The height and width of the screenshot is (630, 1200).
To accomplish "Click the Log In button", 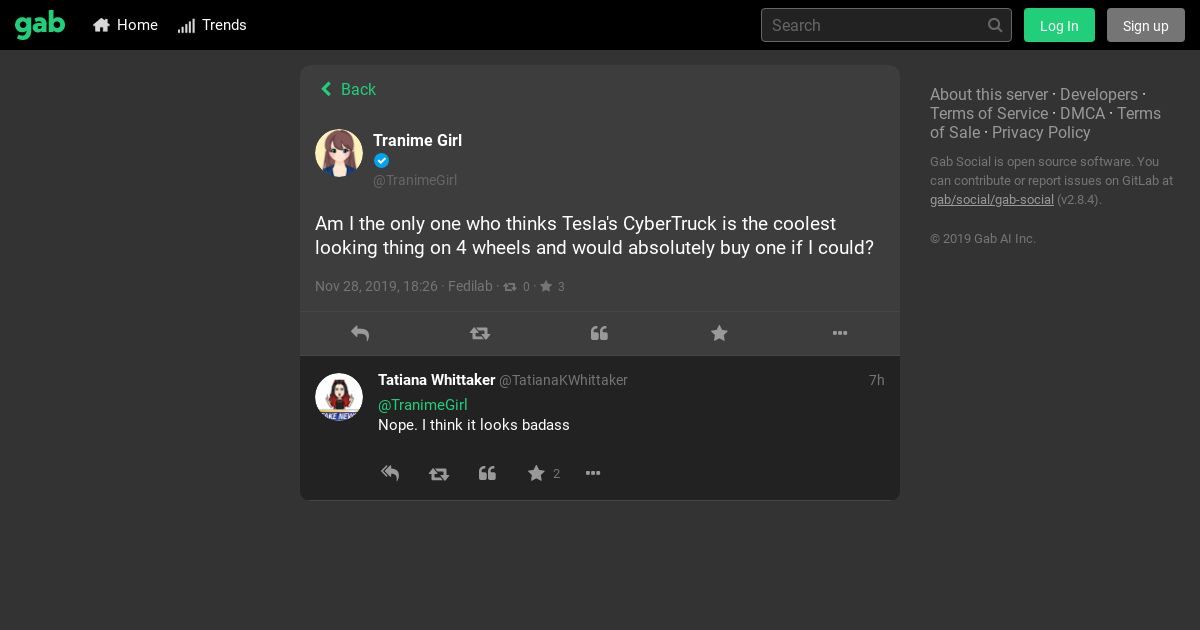I will pyautogui.click(x=1059, y=25).
